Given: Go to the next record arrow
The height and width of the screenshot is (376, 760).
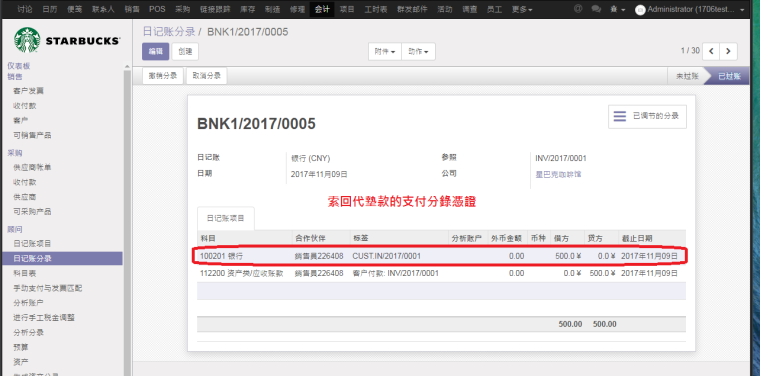Looking at the screenshot, I should pyautogui.click(x=728, y=51).
